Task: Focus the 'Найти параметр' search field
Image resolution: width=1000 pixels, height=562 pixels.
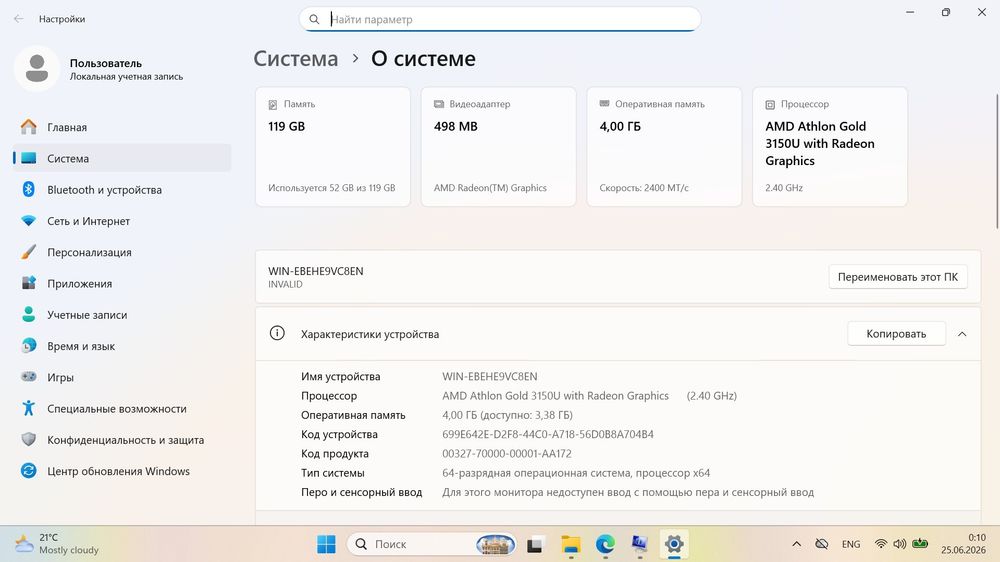Action: coord(500,19)
